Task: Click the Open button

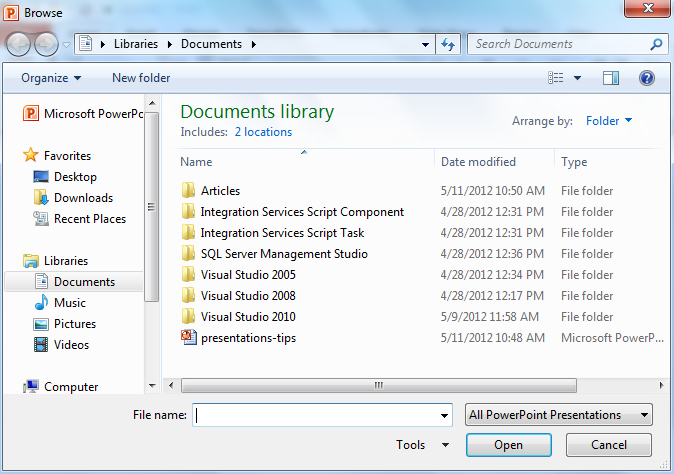Action: point(509,445)
